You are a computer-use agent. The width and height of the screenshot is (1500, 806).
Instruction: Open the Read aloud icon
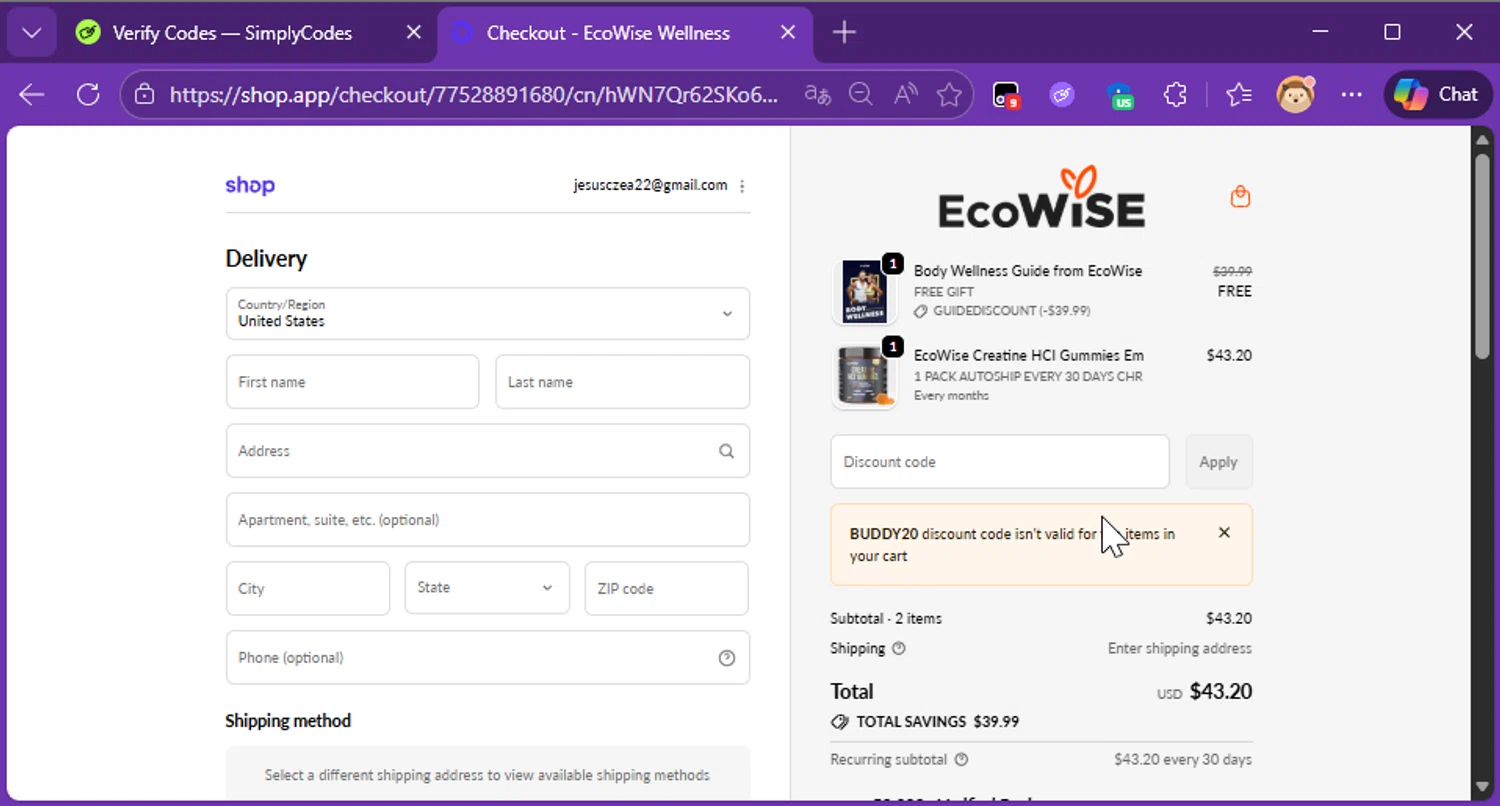pos(906,95)
